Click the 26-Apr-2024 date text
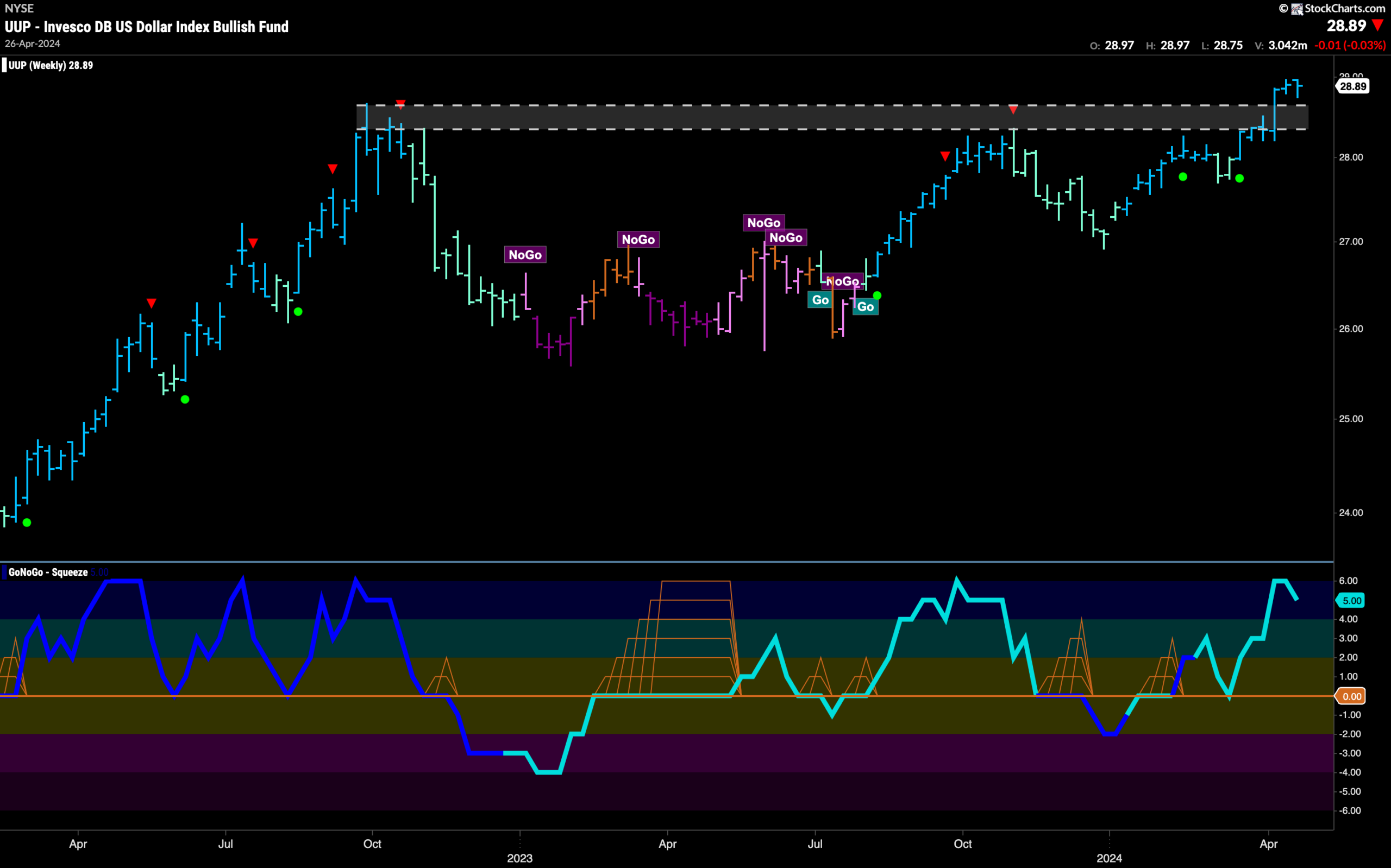Screen dimensions: 1391x868 click(32, 43)
